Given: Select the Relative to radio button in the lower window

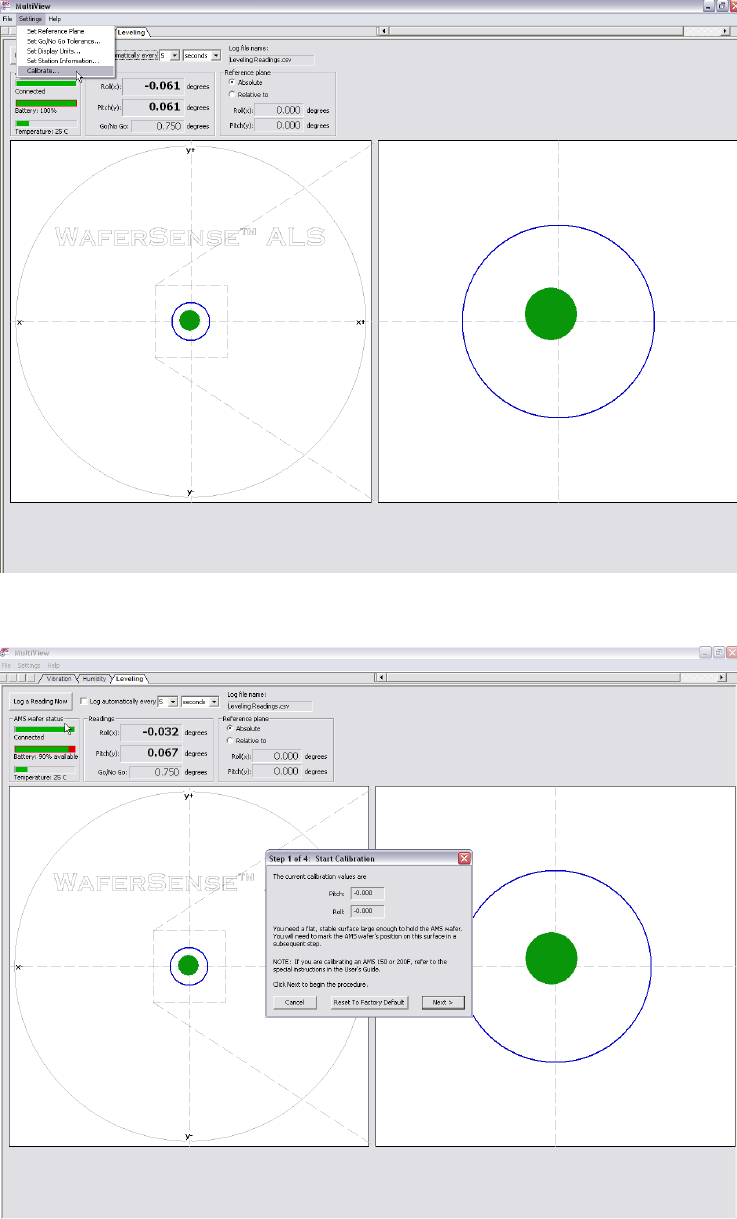Looking at the screenshot, I should 232,740.
